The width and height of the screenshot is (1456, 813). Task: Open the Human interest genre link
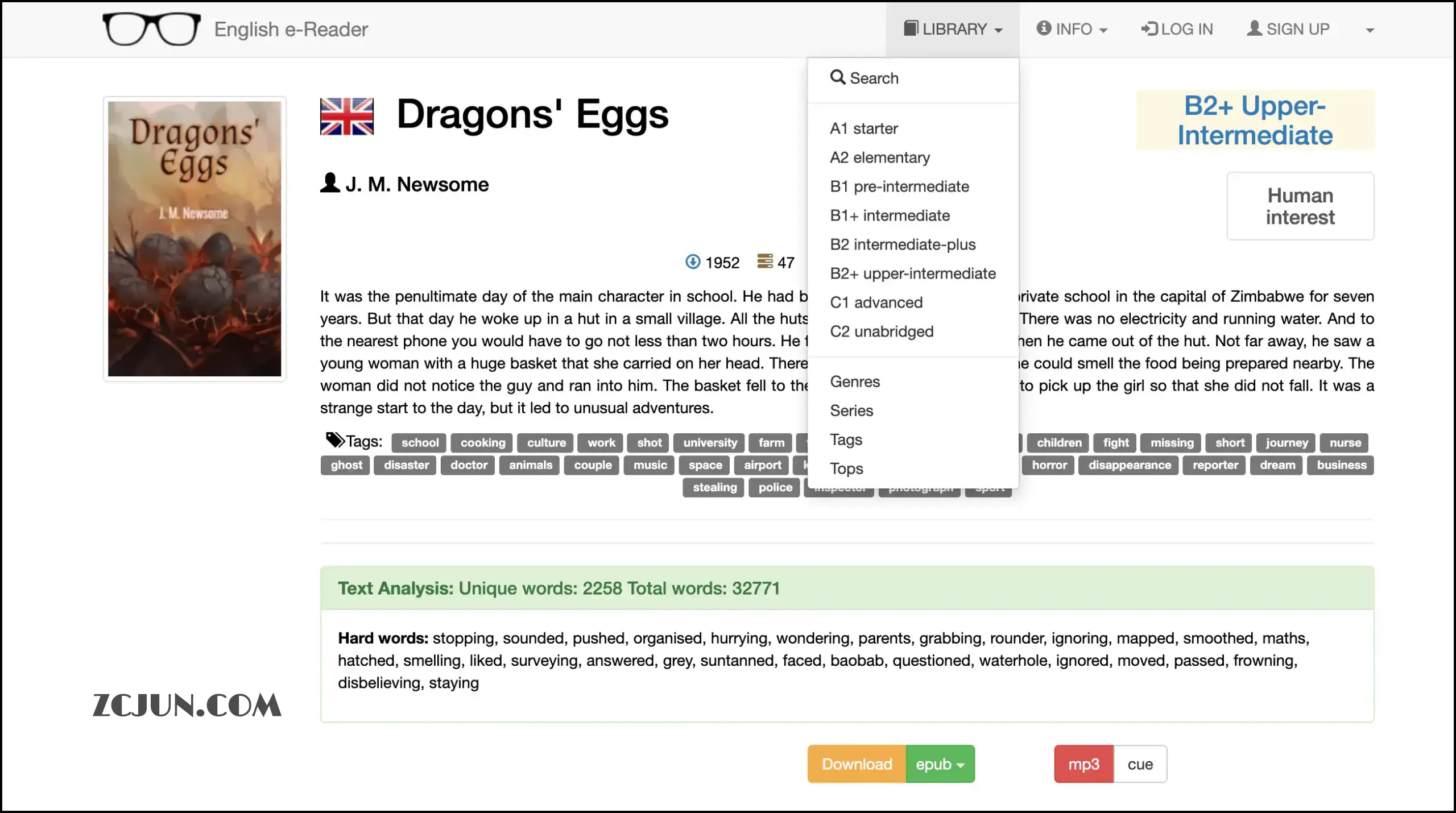(x=1301, y=206)
